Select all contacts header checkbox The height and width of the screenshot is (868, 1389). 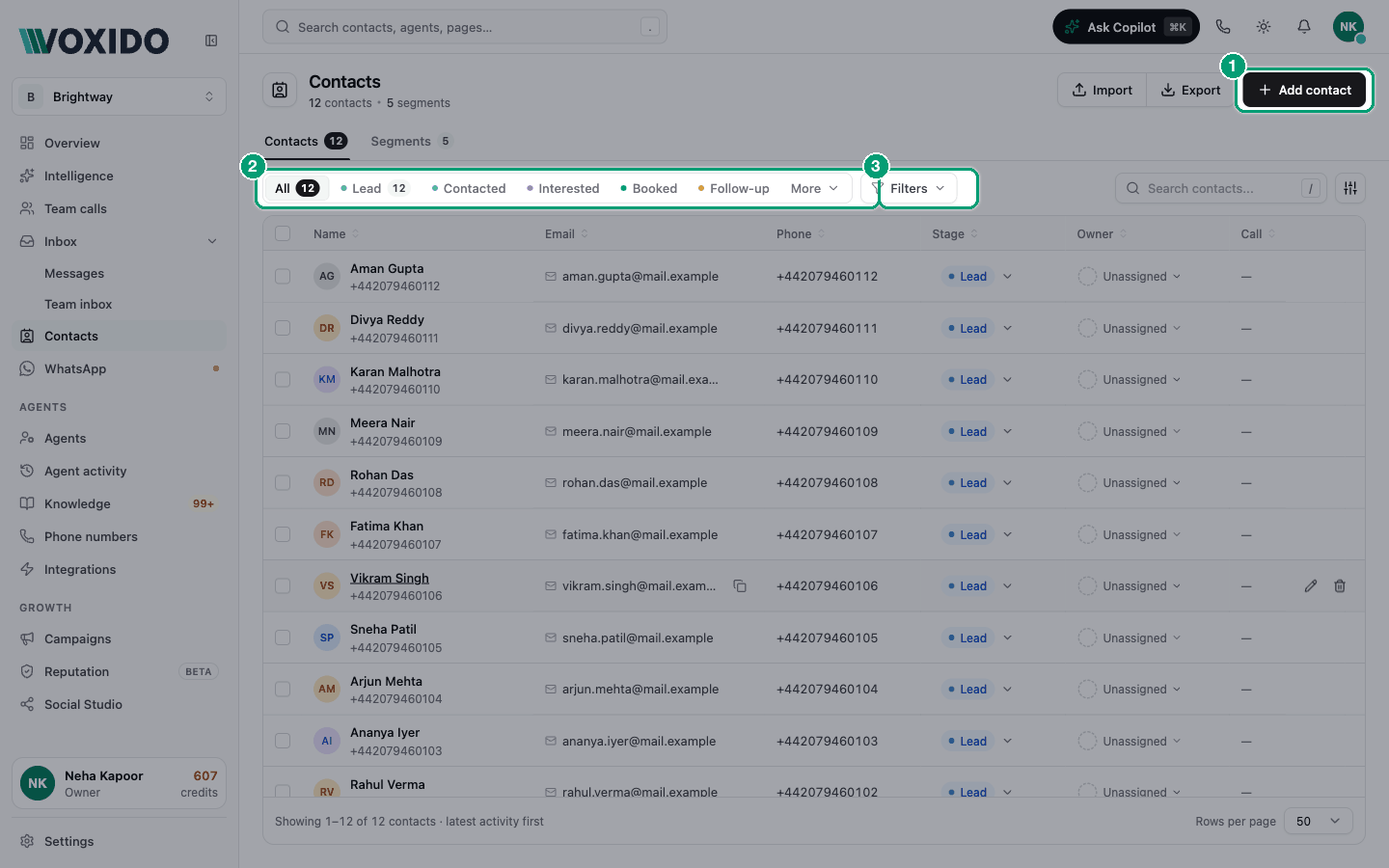coord(283,233)
